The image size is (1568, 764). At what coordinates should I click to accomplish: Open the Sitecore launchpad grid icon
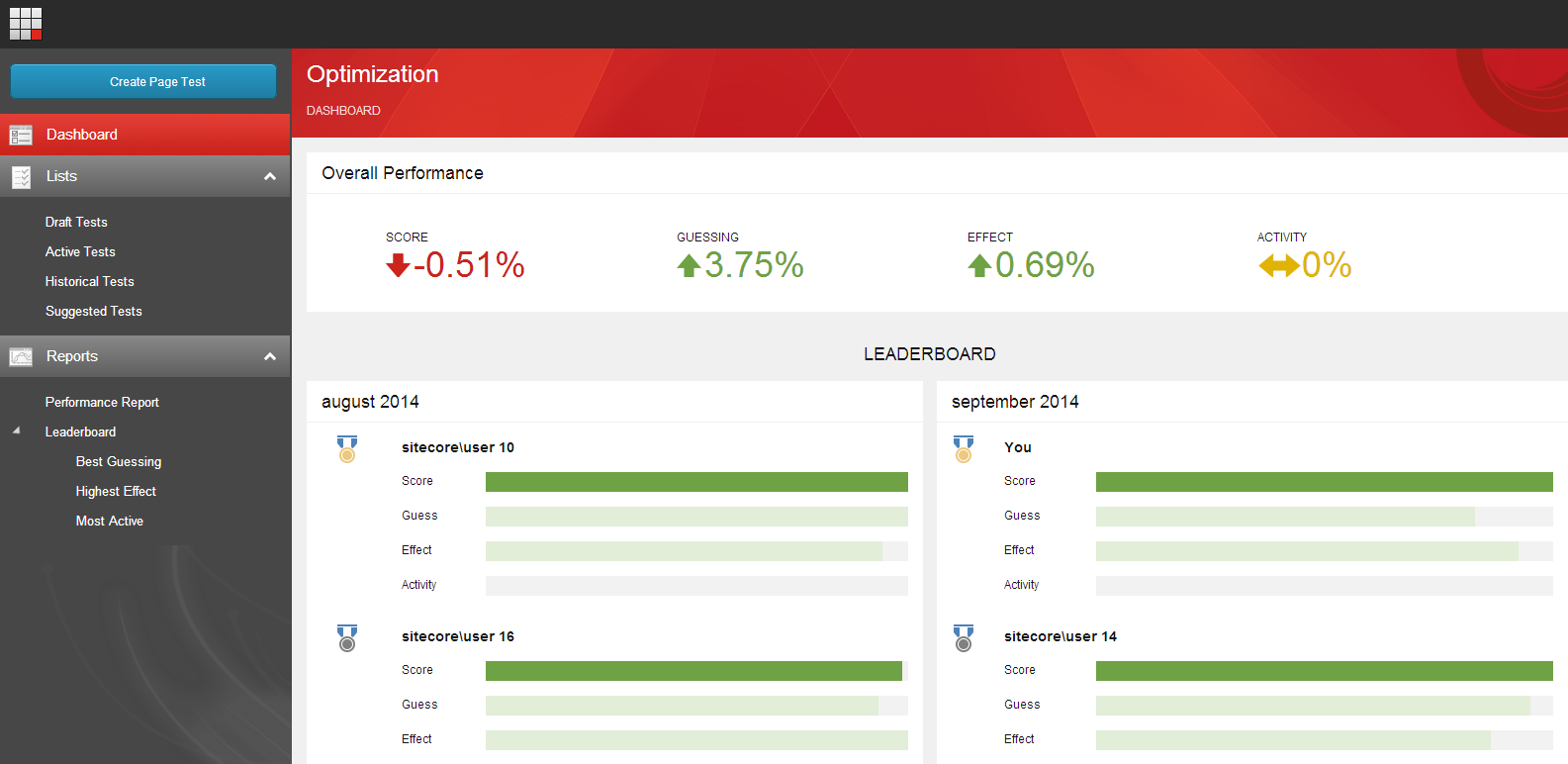point(26,24)
